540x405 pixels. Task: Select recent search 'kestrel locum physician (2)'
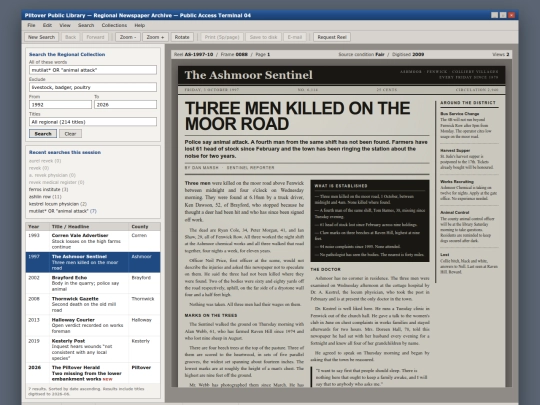pyautogui.click(x=58, y=204)
